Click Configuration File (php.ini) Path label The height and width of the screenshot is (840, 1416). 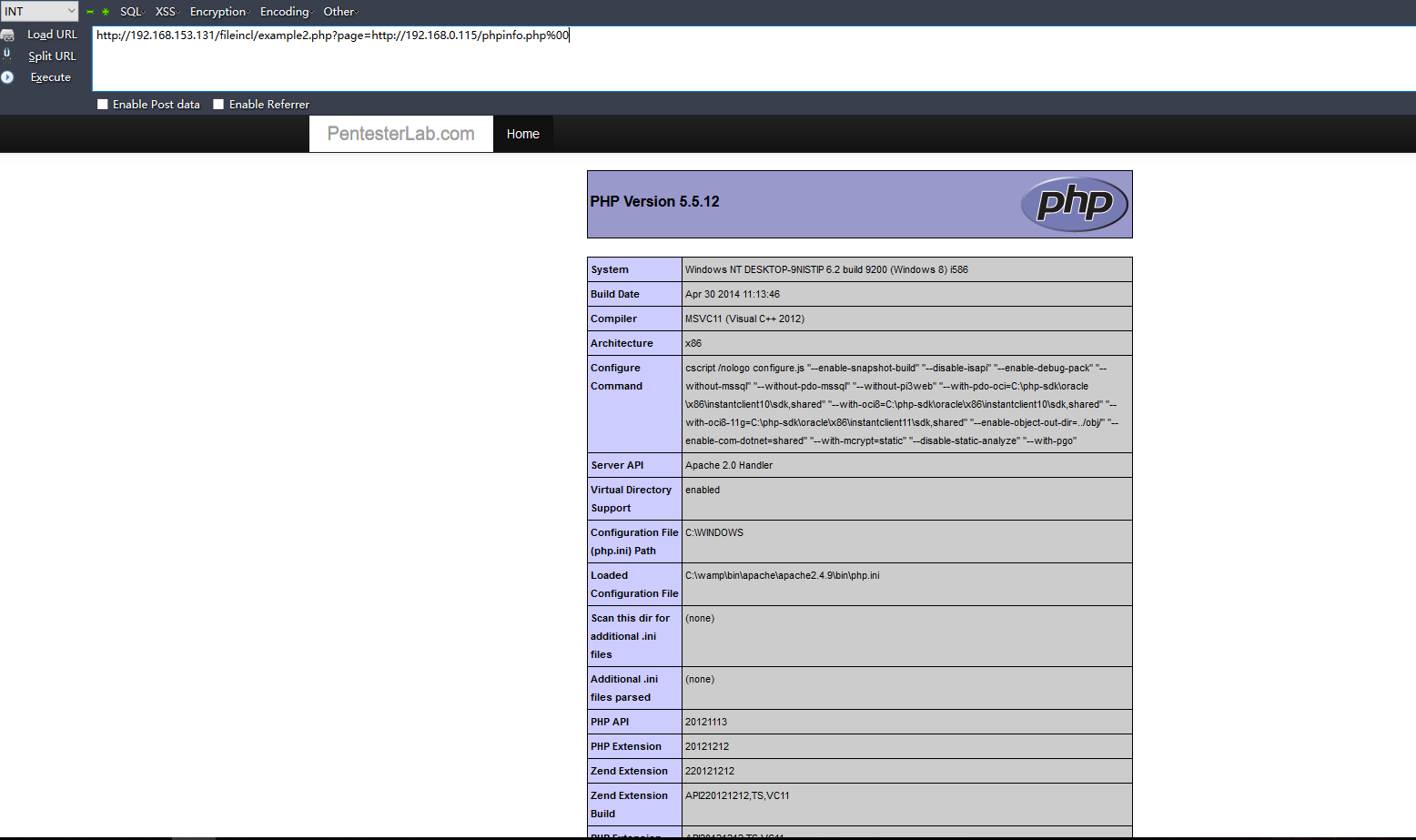[634, 541]
